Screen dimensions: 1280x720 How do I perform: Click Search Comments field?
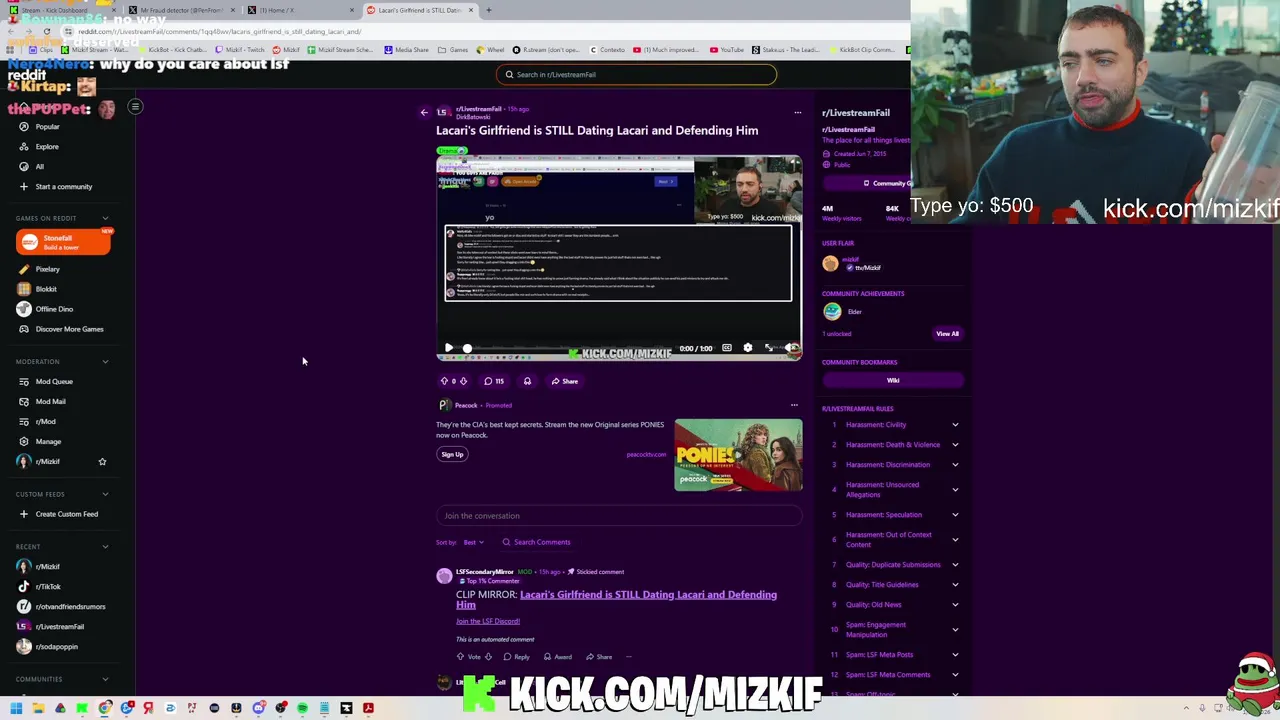click(537, 542)
